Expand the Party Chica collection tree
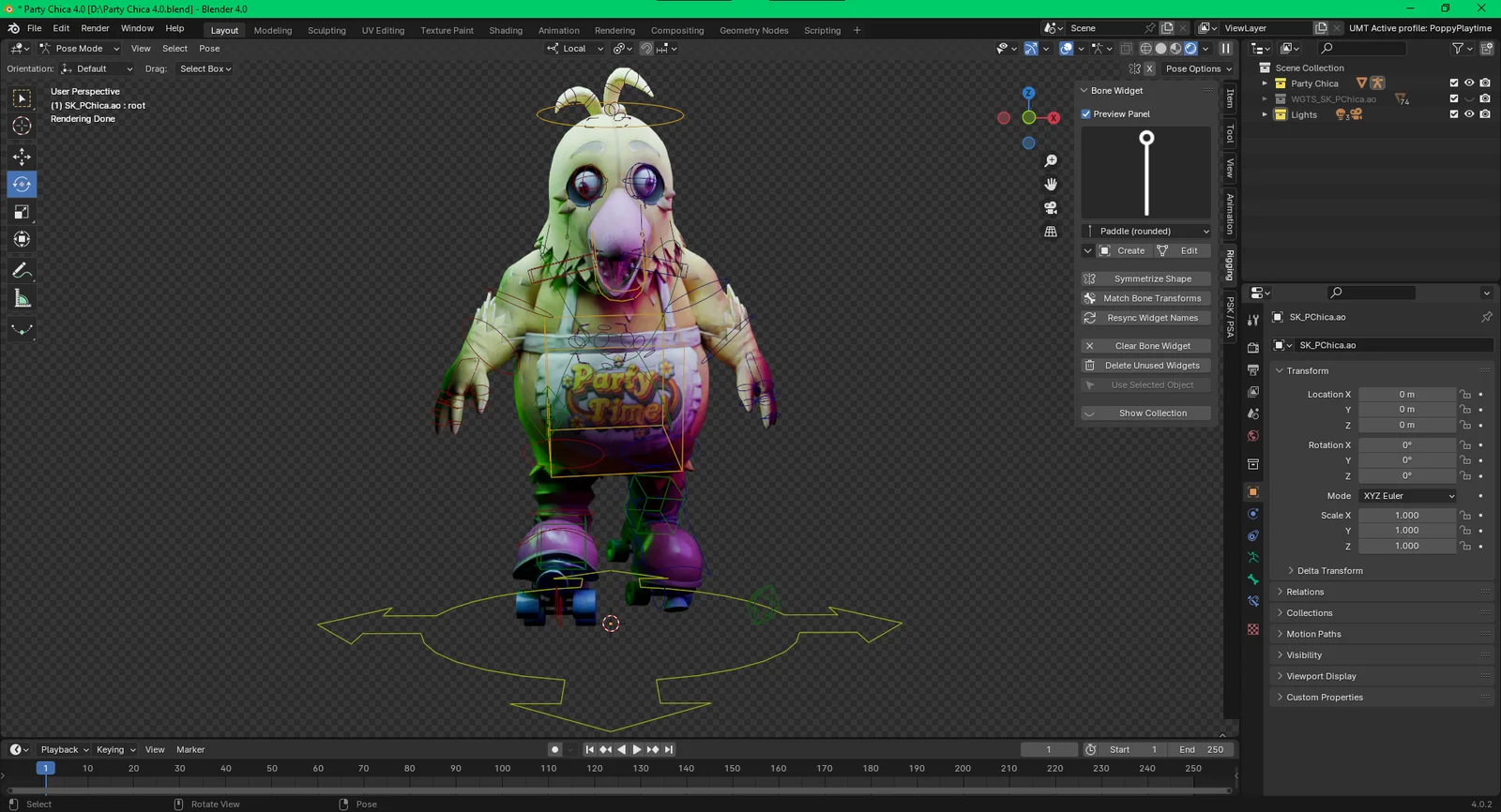 coord(1265,83)
